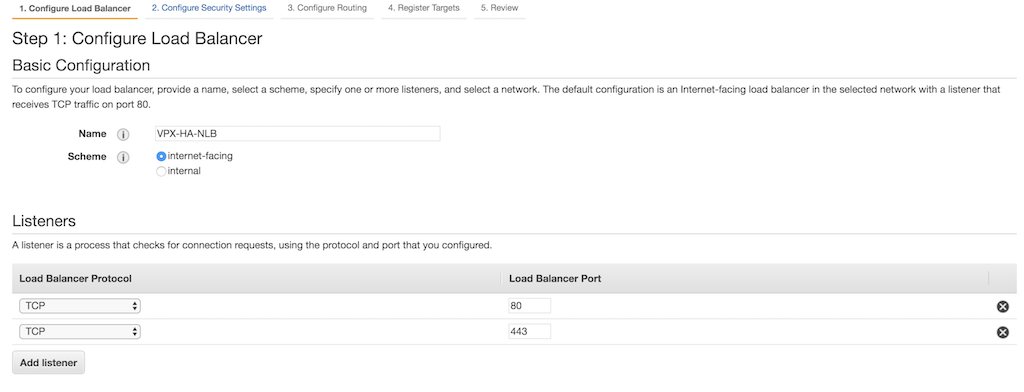
Task: Click the info icon beside Scheme
Action: [x=123, y=157]
